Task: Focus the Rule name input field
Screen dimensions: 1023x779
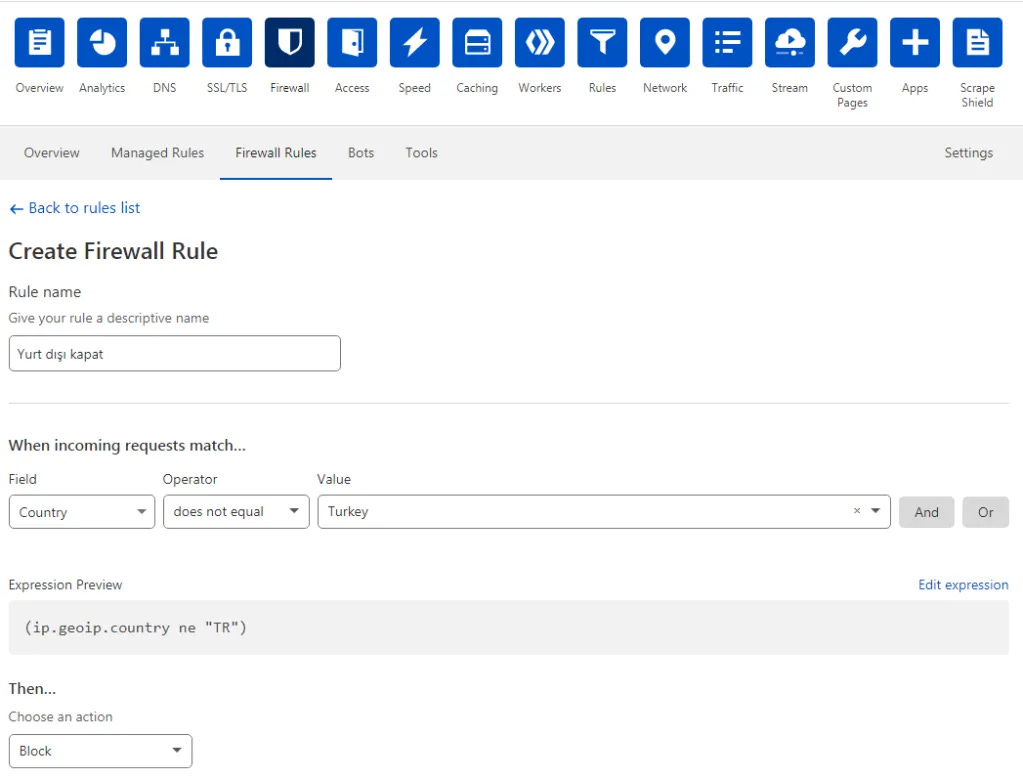Action: [175, 354]
